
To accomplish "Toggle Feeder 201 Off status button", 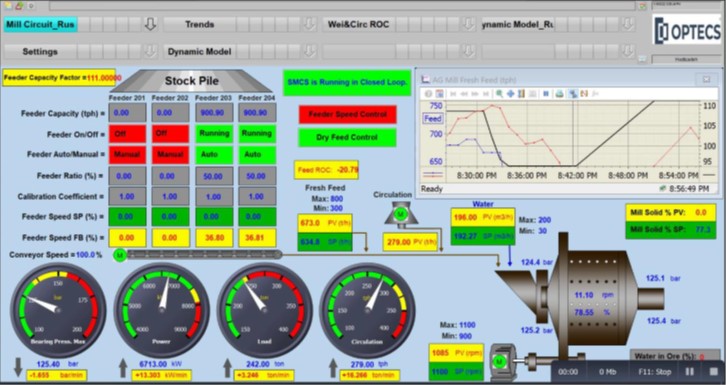I will 127,133.
